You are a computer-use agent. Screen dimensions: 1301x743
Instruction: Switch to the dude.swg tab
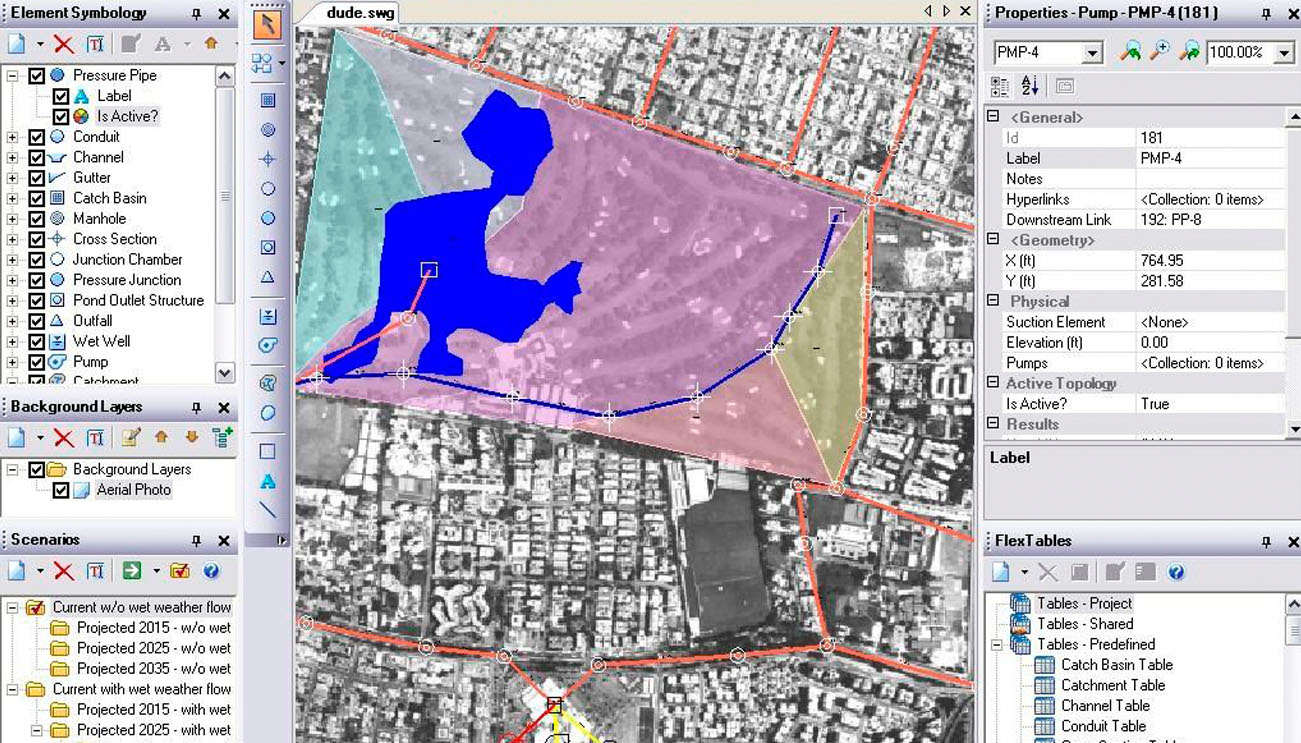(x=360, y=13)
